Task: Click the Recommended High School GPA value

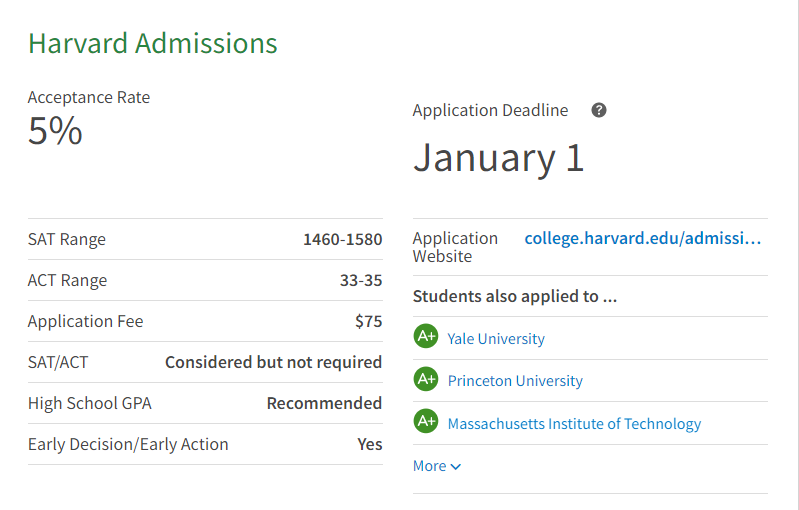Action: click(324, 403)
